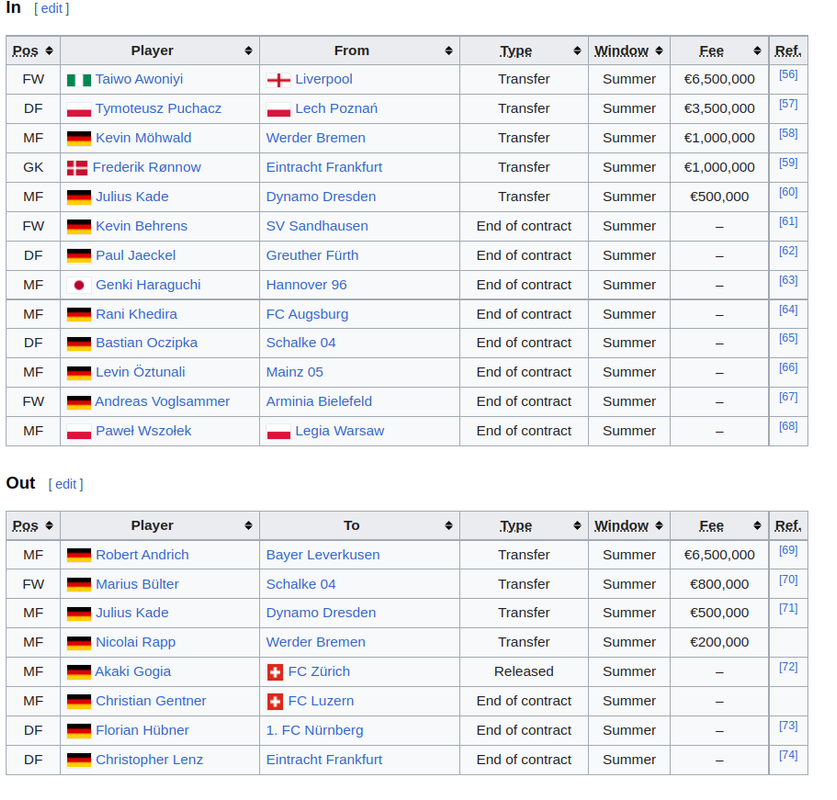The image size is (837, 800).
Task: Open the Eintracht Frankfurt link in Rønnow row
Action: [x=324, y=167]
